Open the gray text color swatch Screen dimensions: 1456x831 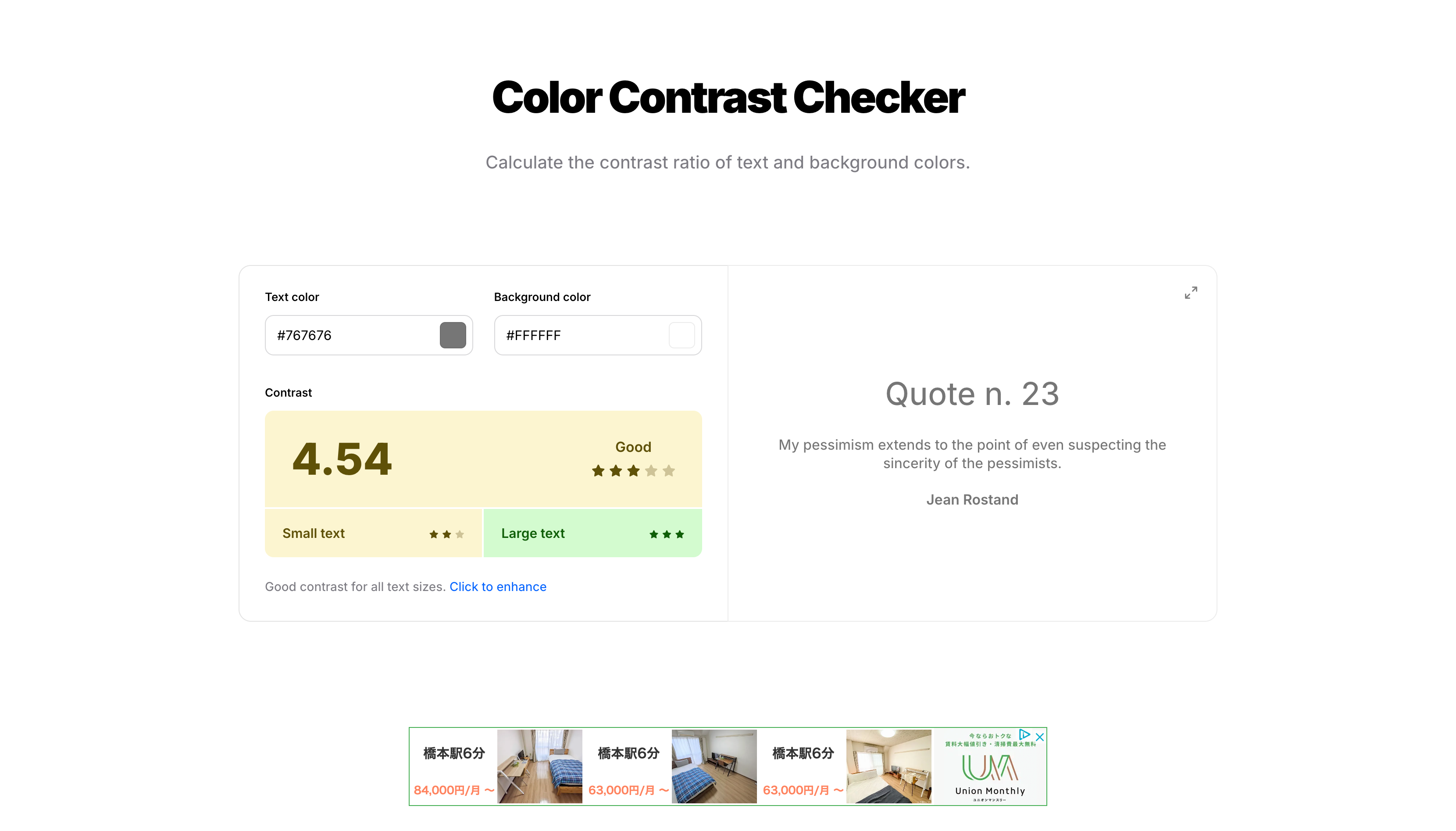[452, 335]
